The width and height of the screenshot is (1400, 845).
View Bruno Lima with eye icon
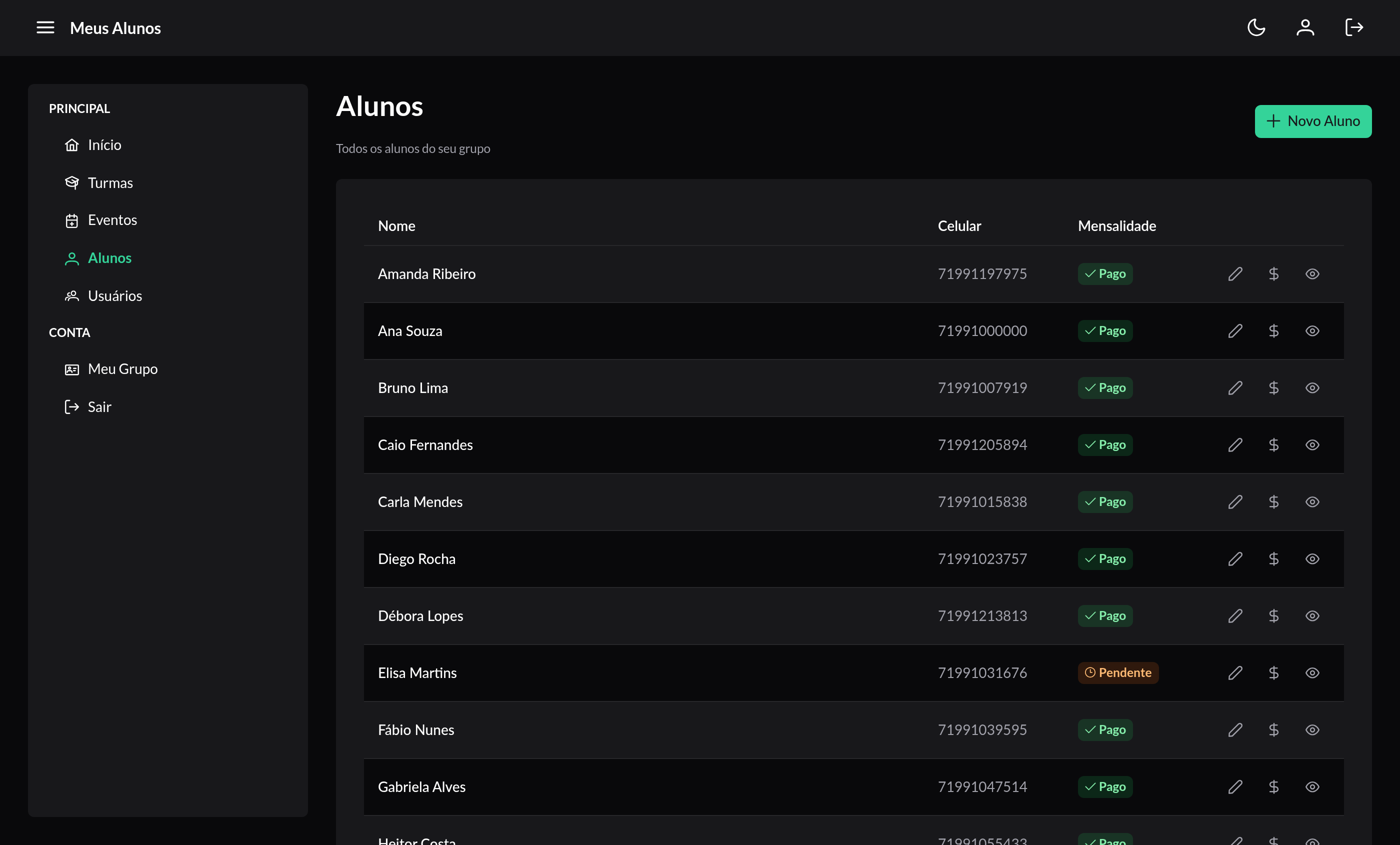(x=1312, y=387)
